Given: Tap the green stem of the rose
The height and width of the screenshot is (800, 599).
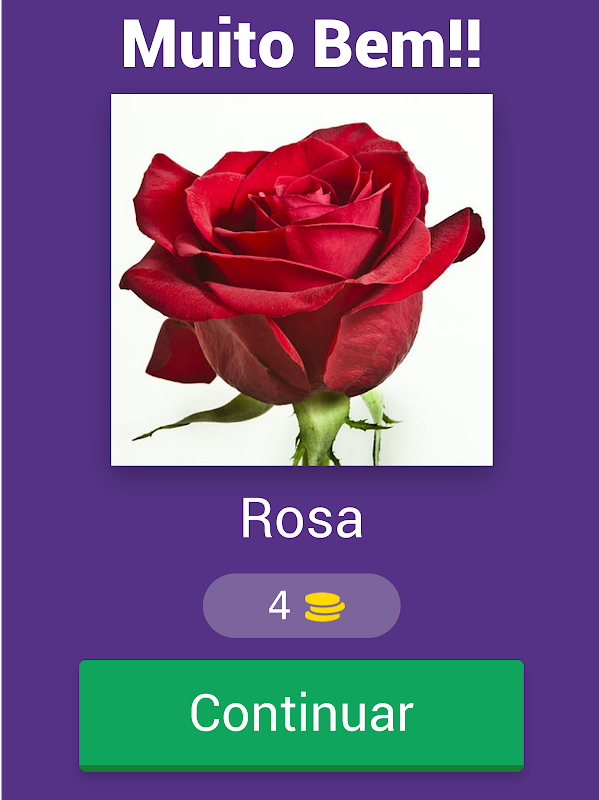Looking at the screenshot, I should (320, 429).
